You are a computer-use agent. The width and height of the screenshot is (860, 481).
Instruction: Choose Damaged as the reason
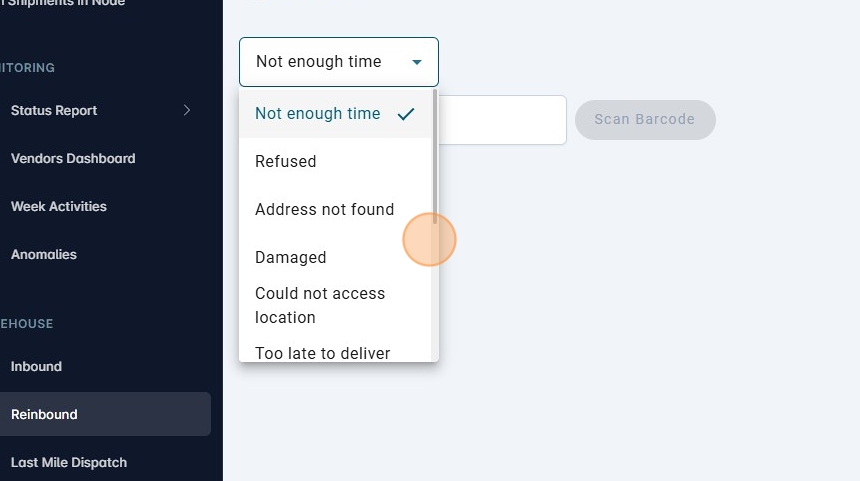pyautogui.click(x=291, y=258)
